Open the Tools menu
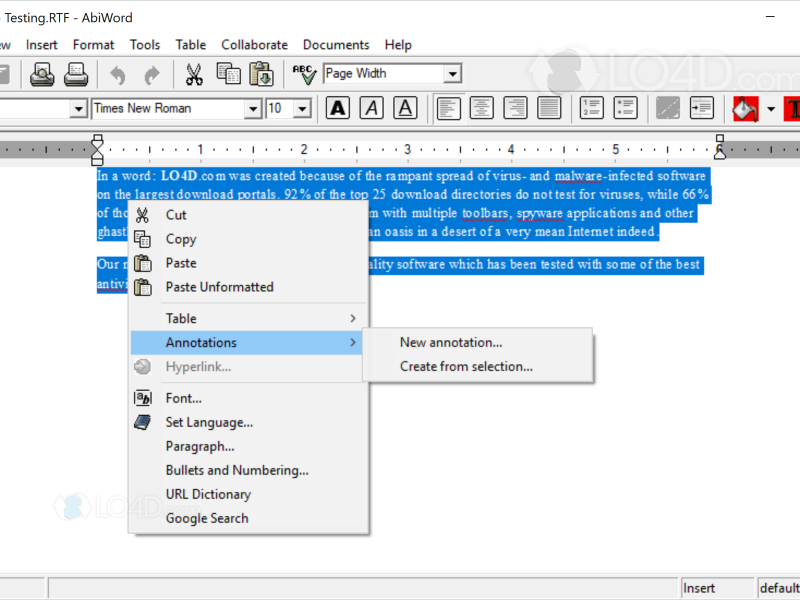This screenshot has height=600, width=800. 145,45
